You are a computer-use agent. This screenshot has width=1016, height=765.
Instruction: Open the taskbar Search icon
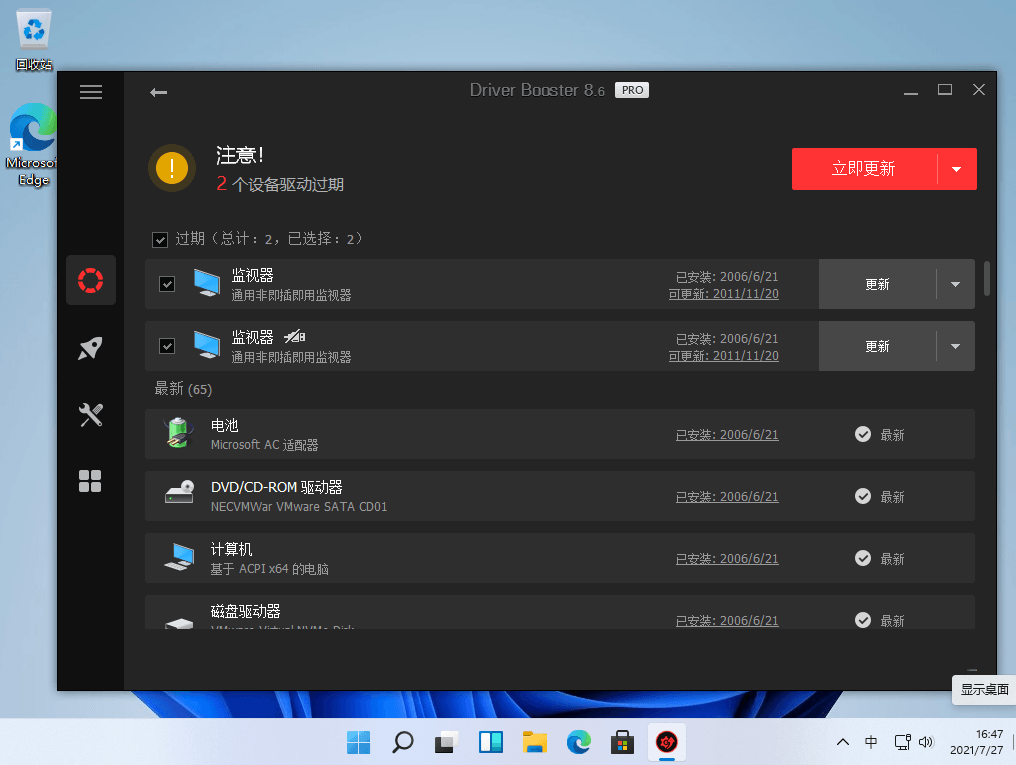(402, 742)
